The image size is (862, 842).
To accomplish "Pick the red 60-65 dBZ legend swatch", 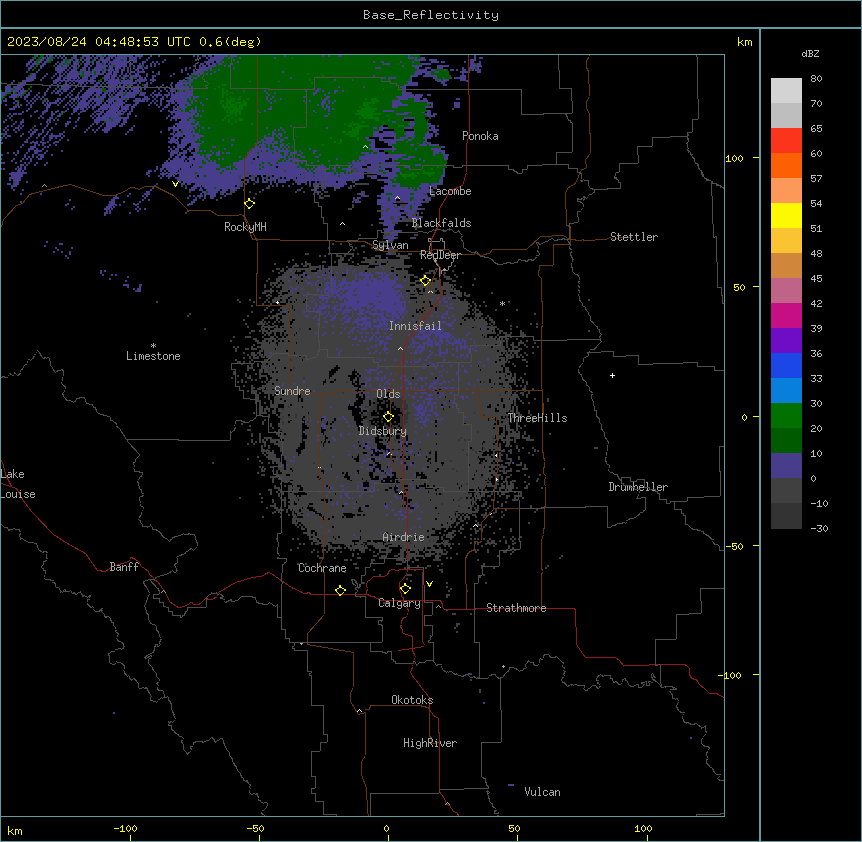I will coord(786,140).
